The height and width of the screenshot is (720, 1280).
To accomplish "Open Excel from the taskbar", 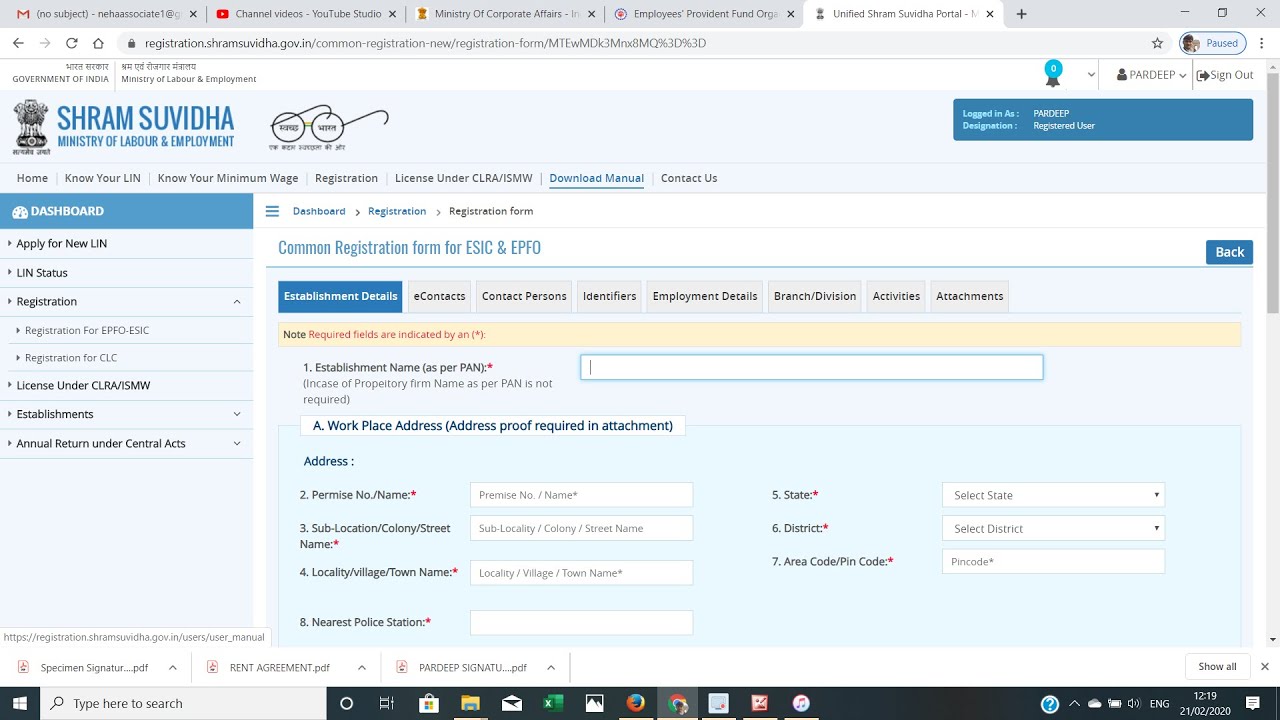I will 552,703.
